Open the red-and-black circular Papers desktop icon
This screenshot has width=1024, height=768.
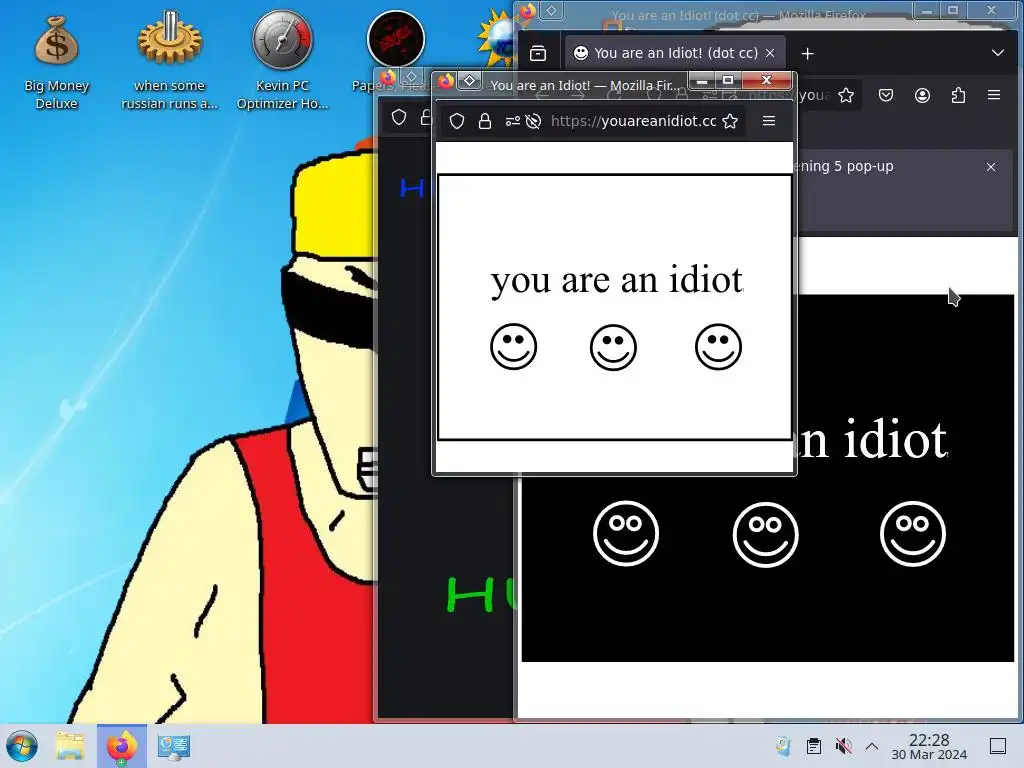396,39
